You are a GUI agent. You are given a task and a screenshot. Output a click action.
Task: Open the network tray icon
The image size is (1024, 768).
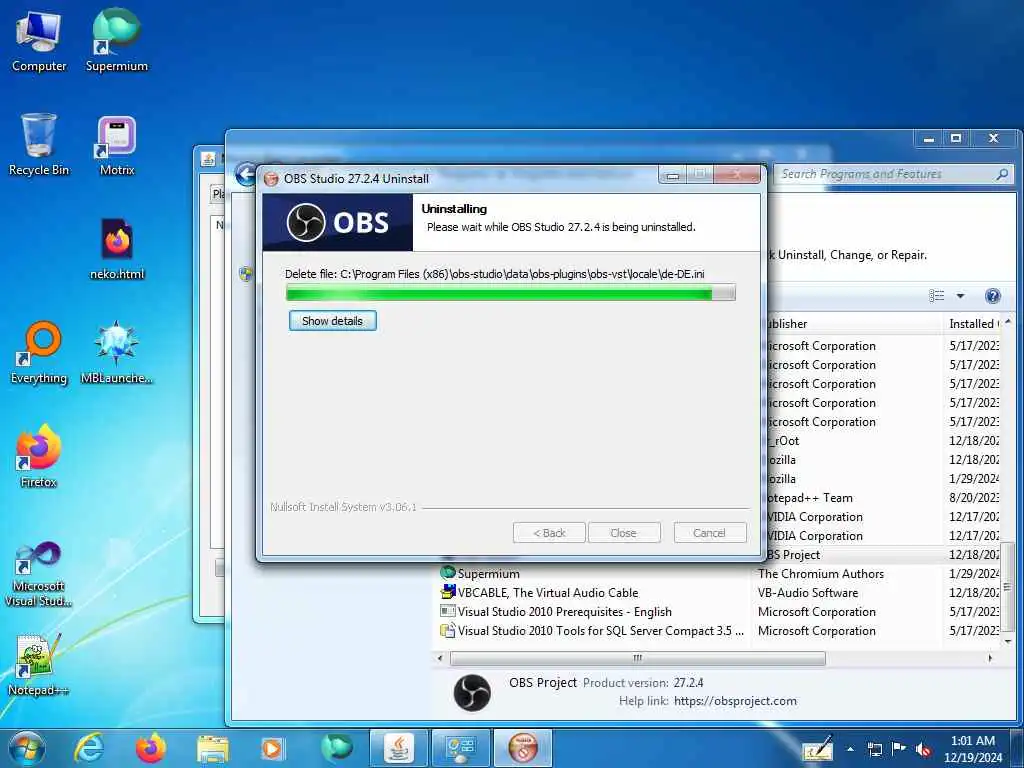874,749
